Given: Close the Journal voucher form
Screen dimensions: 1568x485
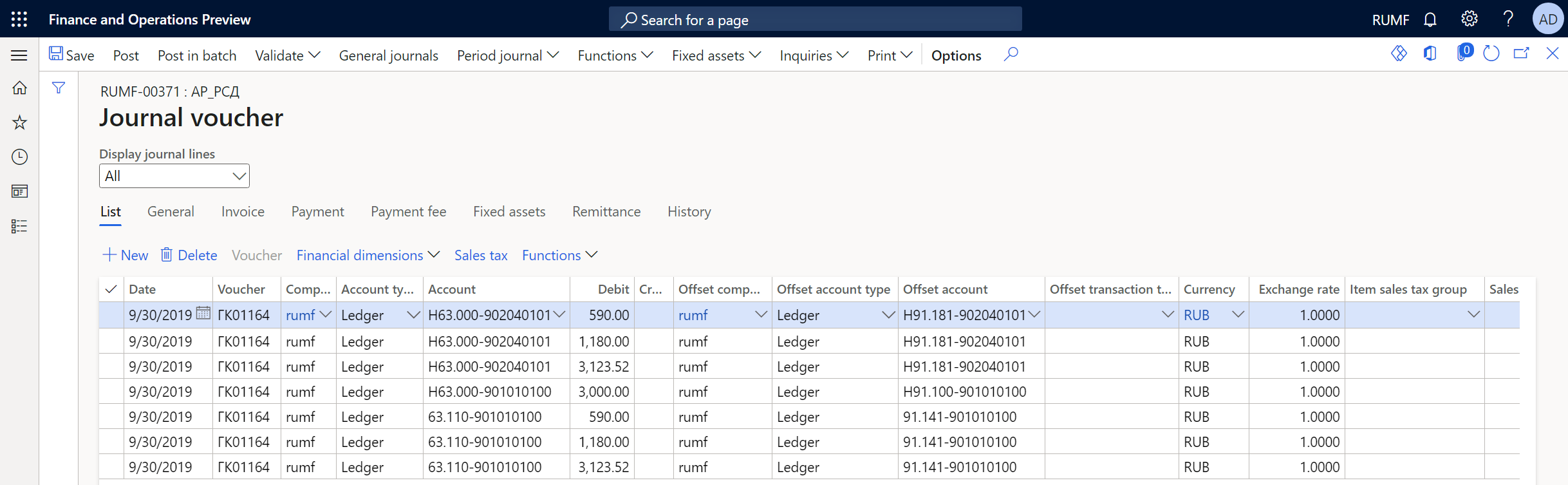Looking at the screenshot, I should [1553, 53].
